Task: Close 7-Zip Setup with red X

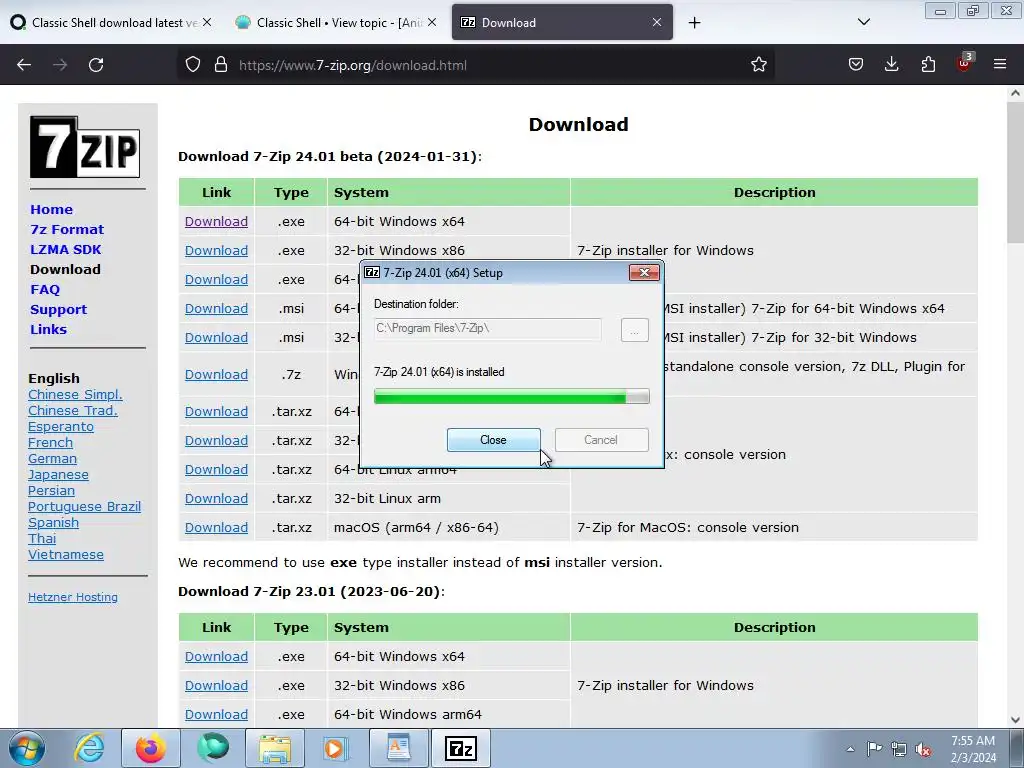Action: pos(644,272)
